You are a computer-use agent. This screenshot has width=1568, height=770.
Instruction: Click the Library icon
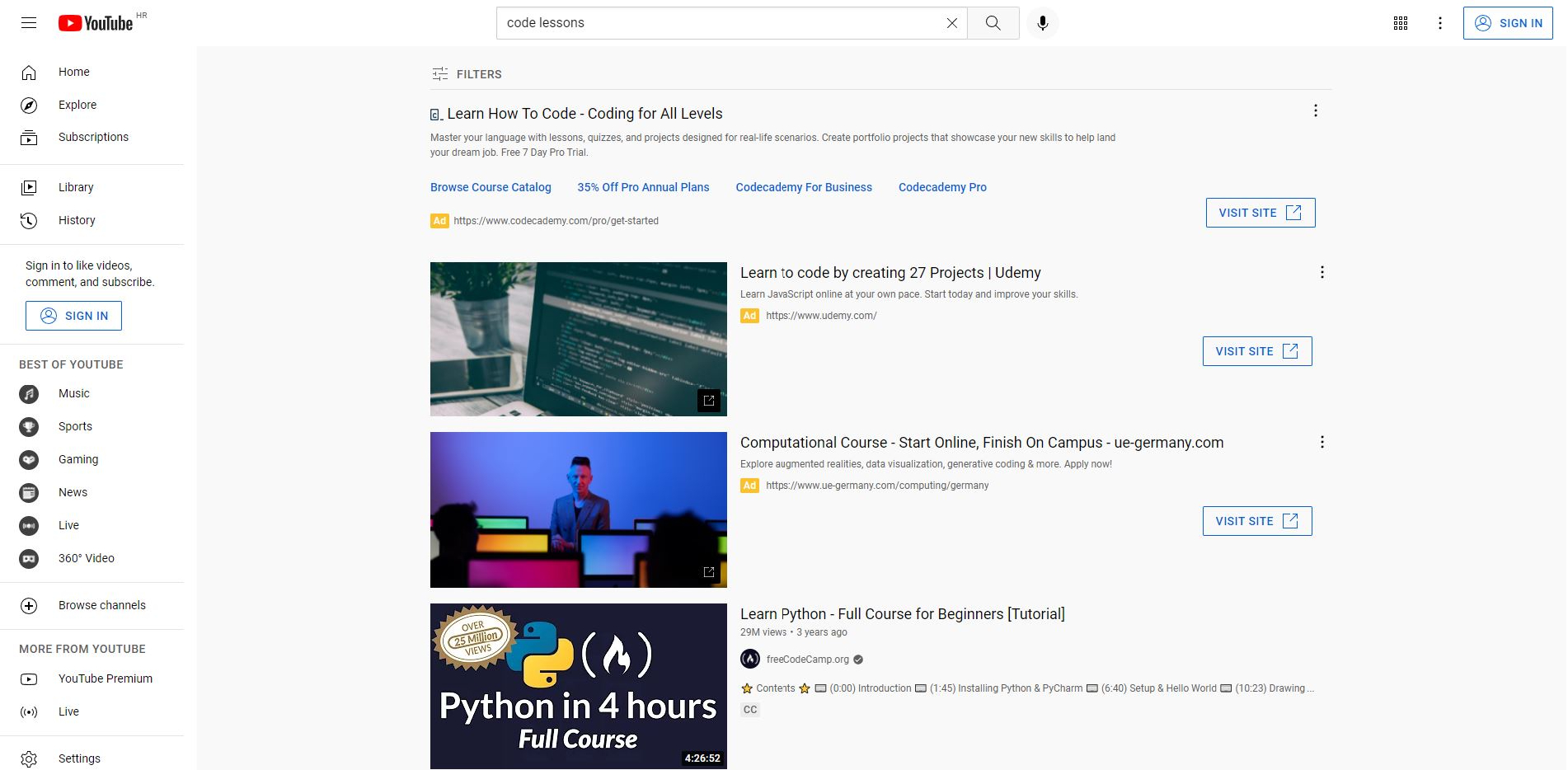29,188
